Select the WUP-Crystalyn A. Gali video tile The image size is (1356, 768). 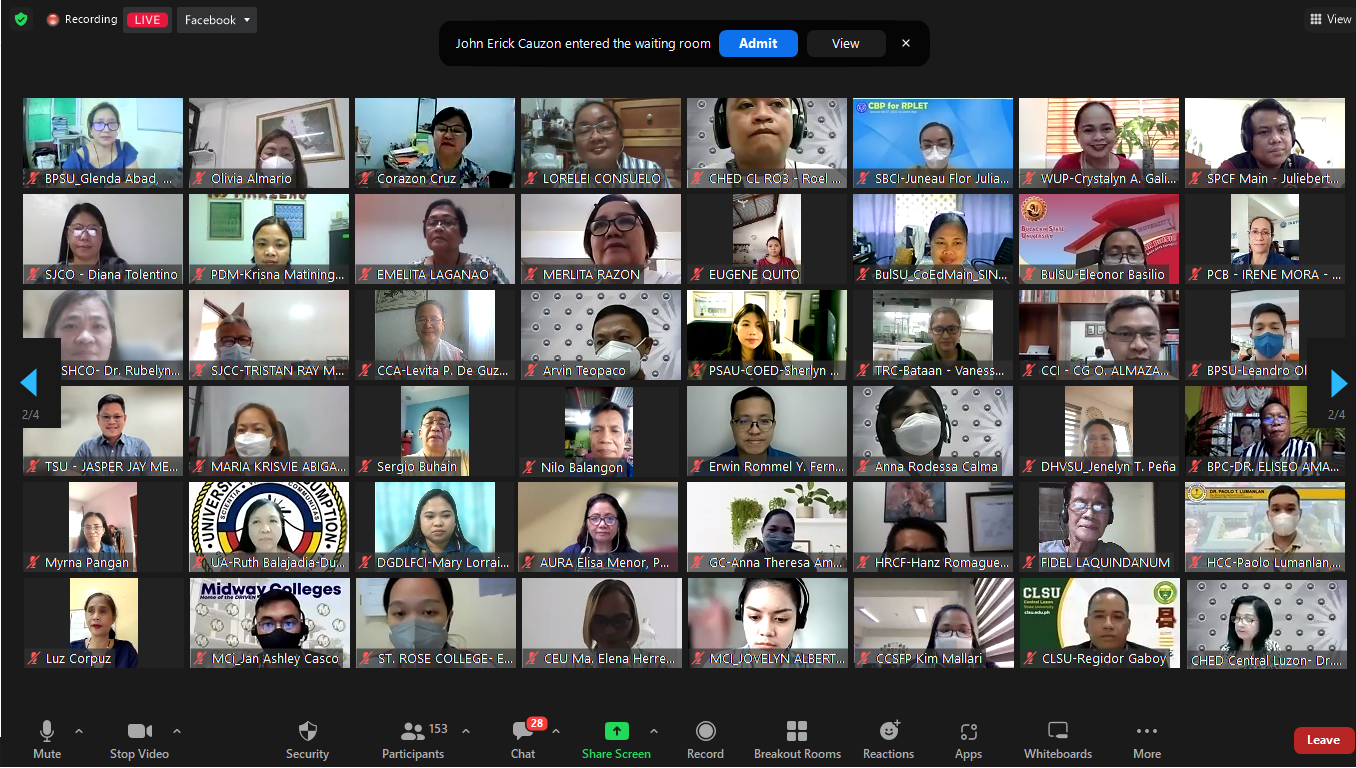[1099, 143]
